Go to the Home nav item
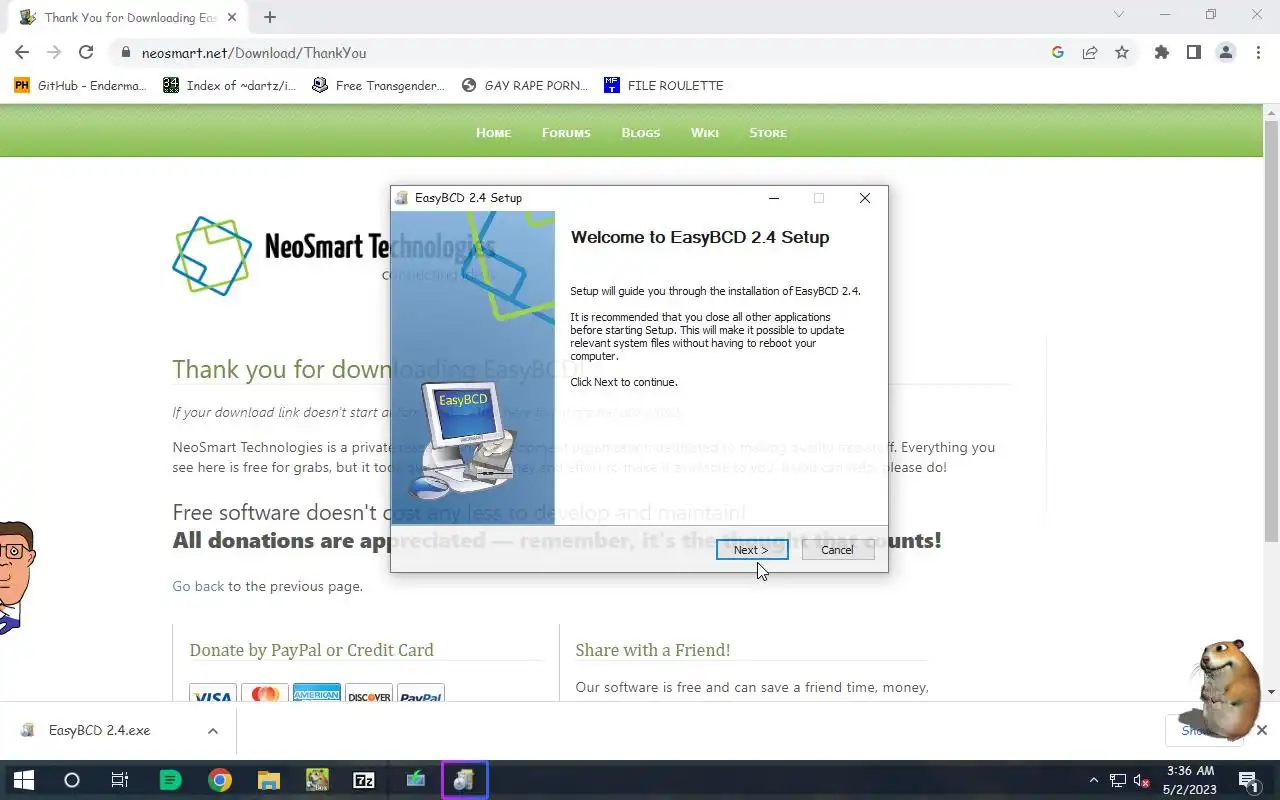 (x=493, y=133)
